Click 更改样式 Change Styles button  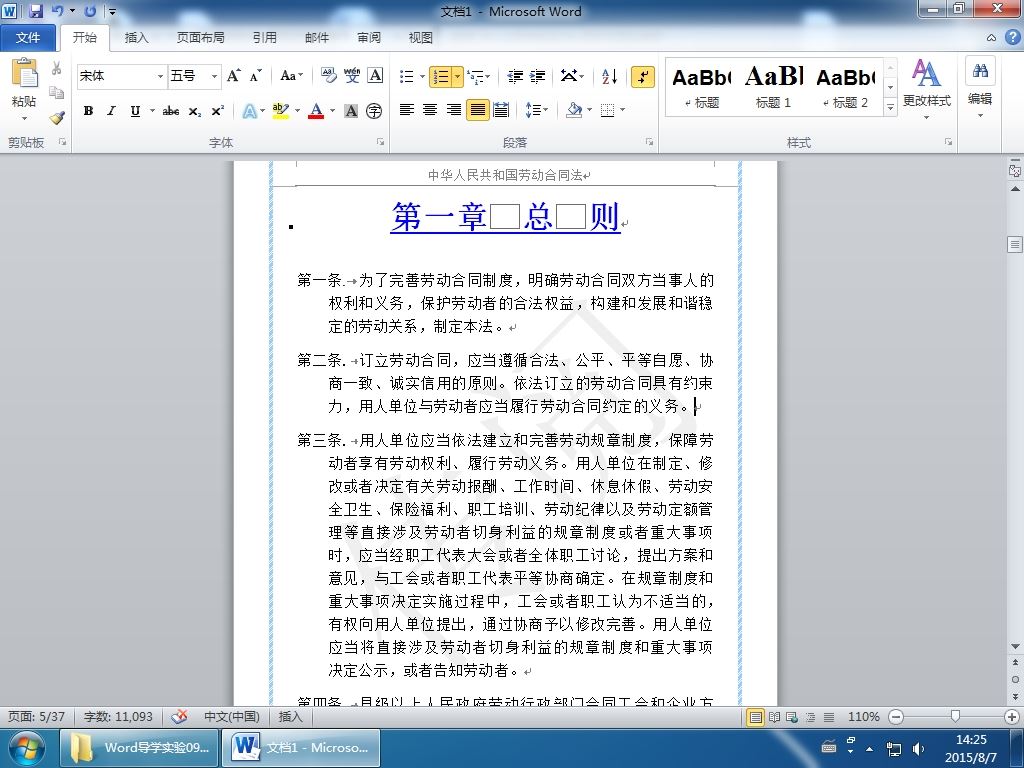[x=926, y=89]
